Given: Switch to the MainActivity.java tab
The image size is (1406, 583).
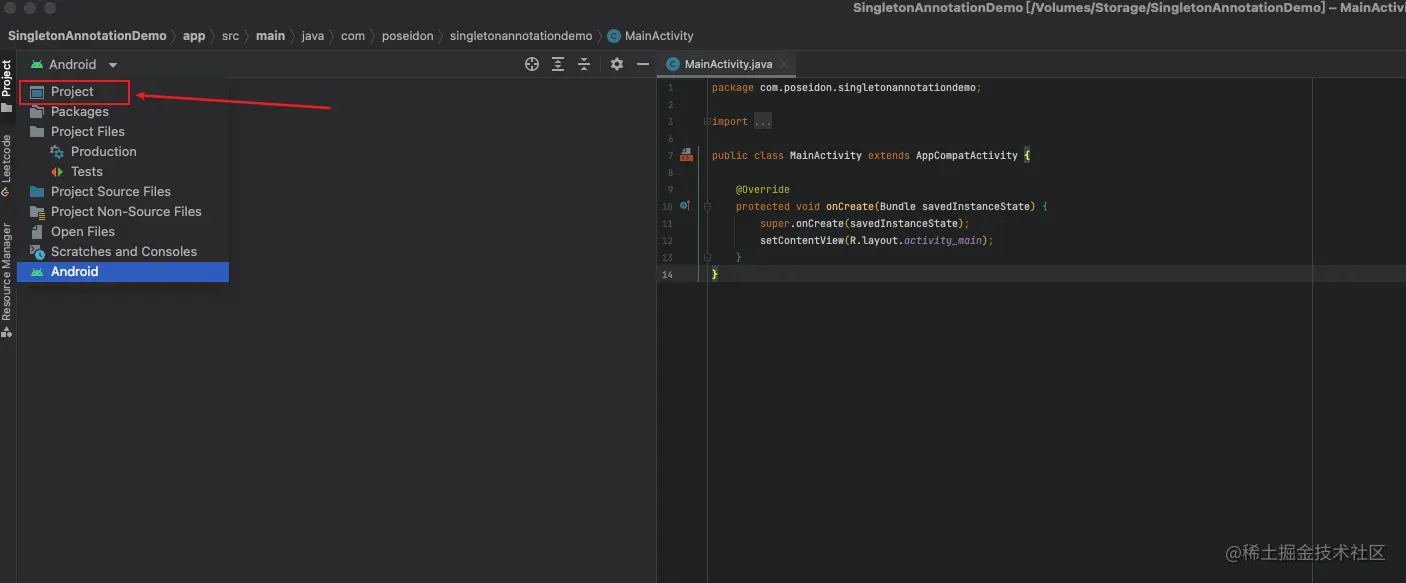Looking at the screenshot, I should 728,64.
